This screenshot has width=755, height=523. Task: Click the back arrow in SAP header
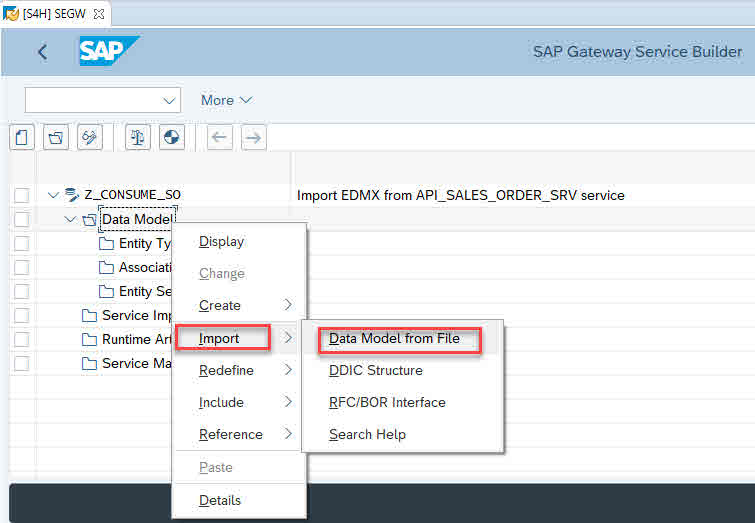pyautogui.click(x=42, y=52)
